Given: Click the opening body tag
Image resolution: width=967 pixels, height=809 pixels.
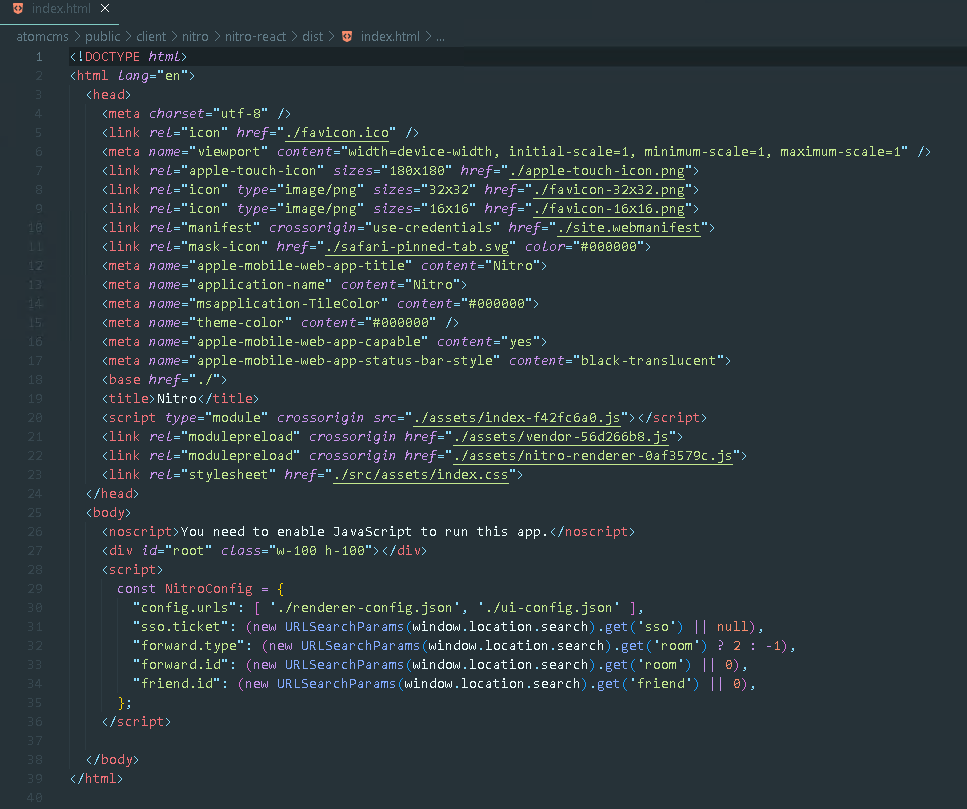Looking at the screenshot, I should tap(109, 513).
